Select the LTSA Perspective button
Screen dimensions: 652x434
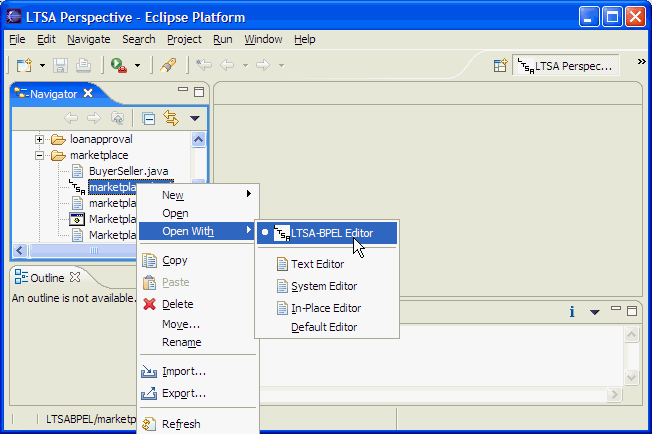(x=566, y=66)
